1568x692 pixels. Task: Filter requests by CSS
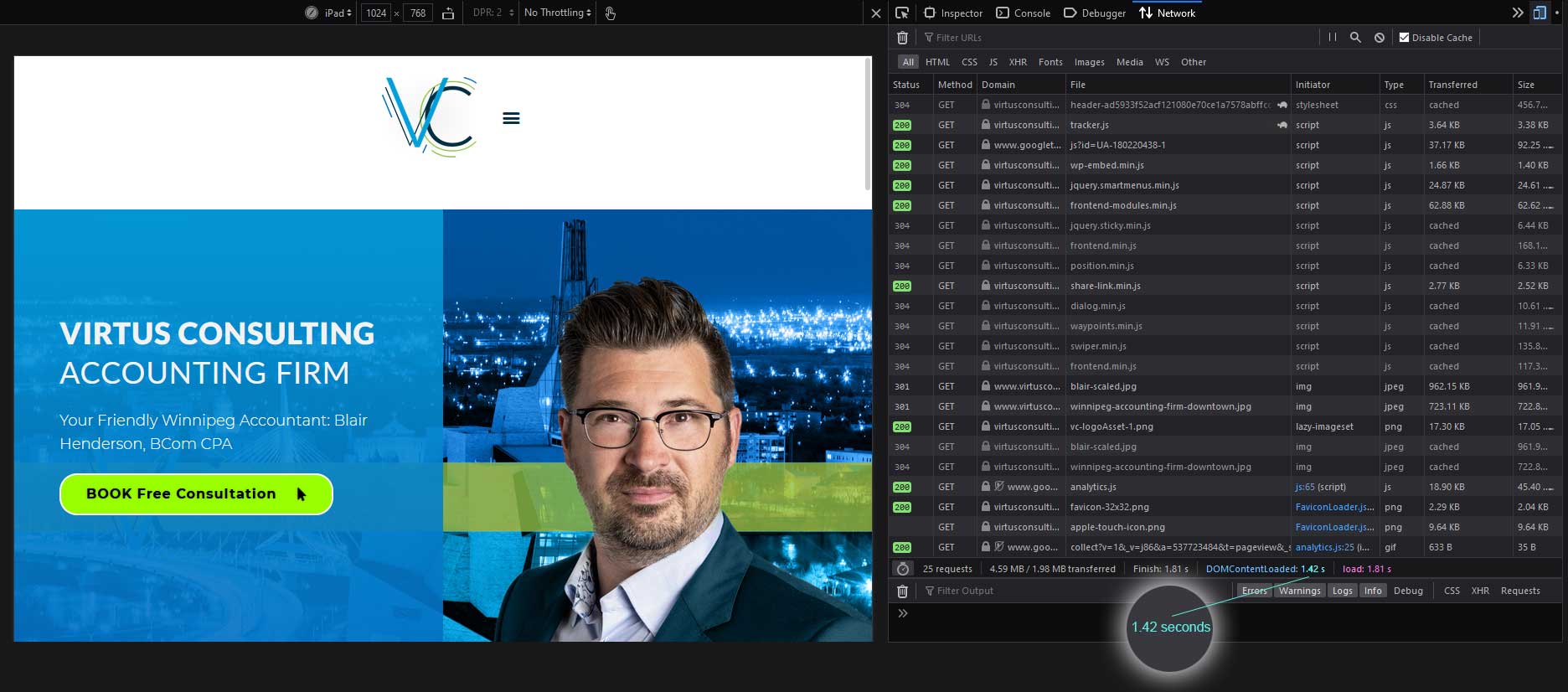(969, 62)
